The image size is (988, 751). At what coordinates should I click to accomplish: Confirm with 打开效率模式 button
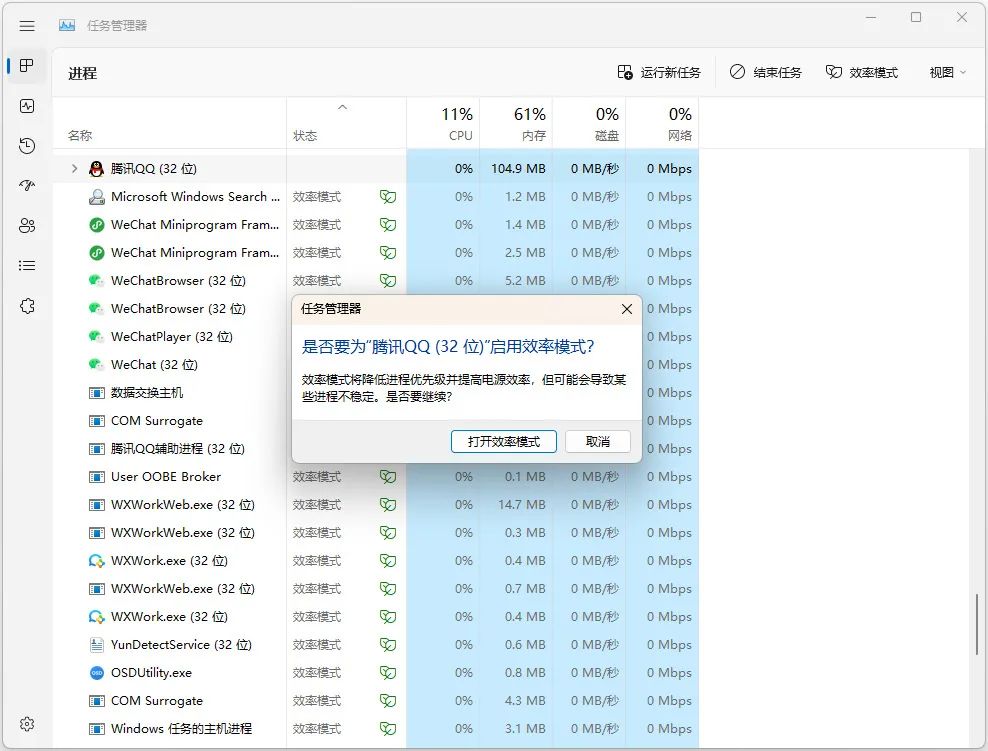[503, 441]
